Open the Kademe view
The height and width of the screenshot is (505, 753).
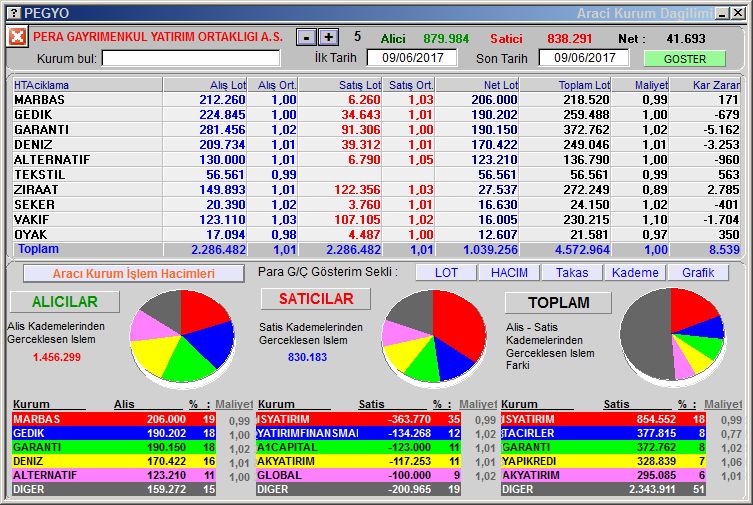tap(635, 273)
